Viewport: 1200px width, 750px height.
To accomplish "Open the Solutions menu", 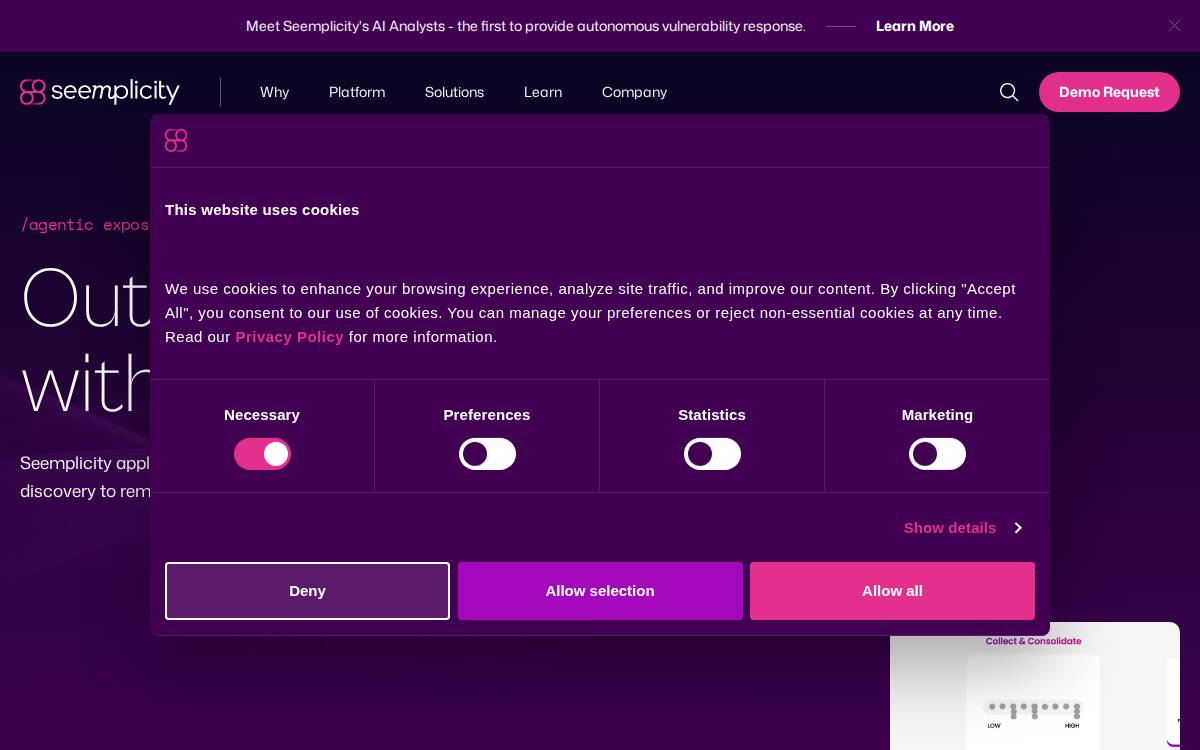I will click(454, 92).
